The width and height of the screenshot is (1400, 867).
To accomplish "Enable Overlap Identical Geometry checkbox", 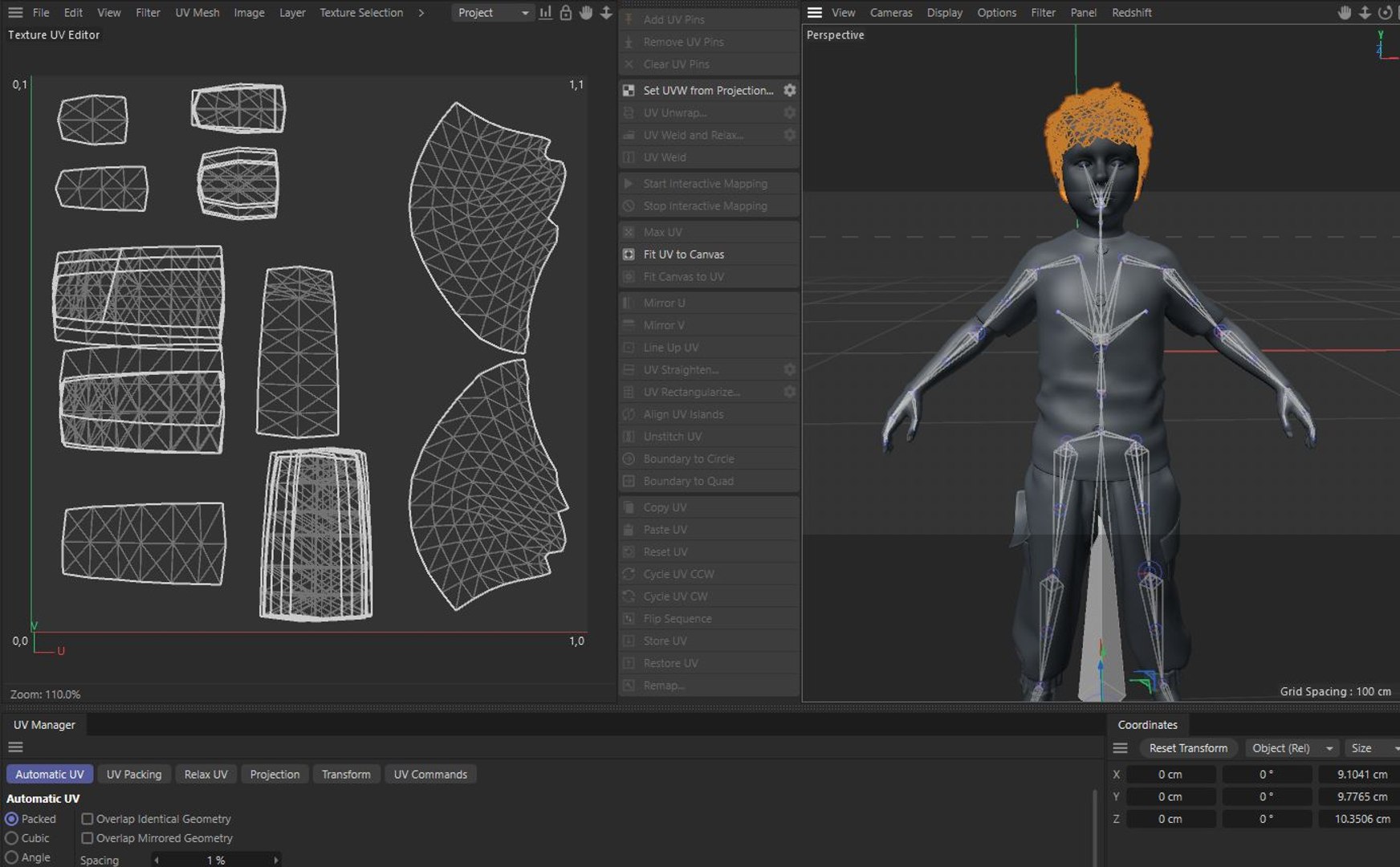I will [x=87, y=819].
